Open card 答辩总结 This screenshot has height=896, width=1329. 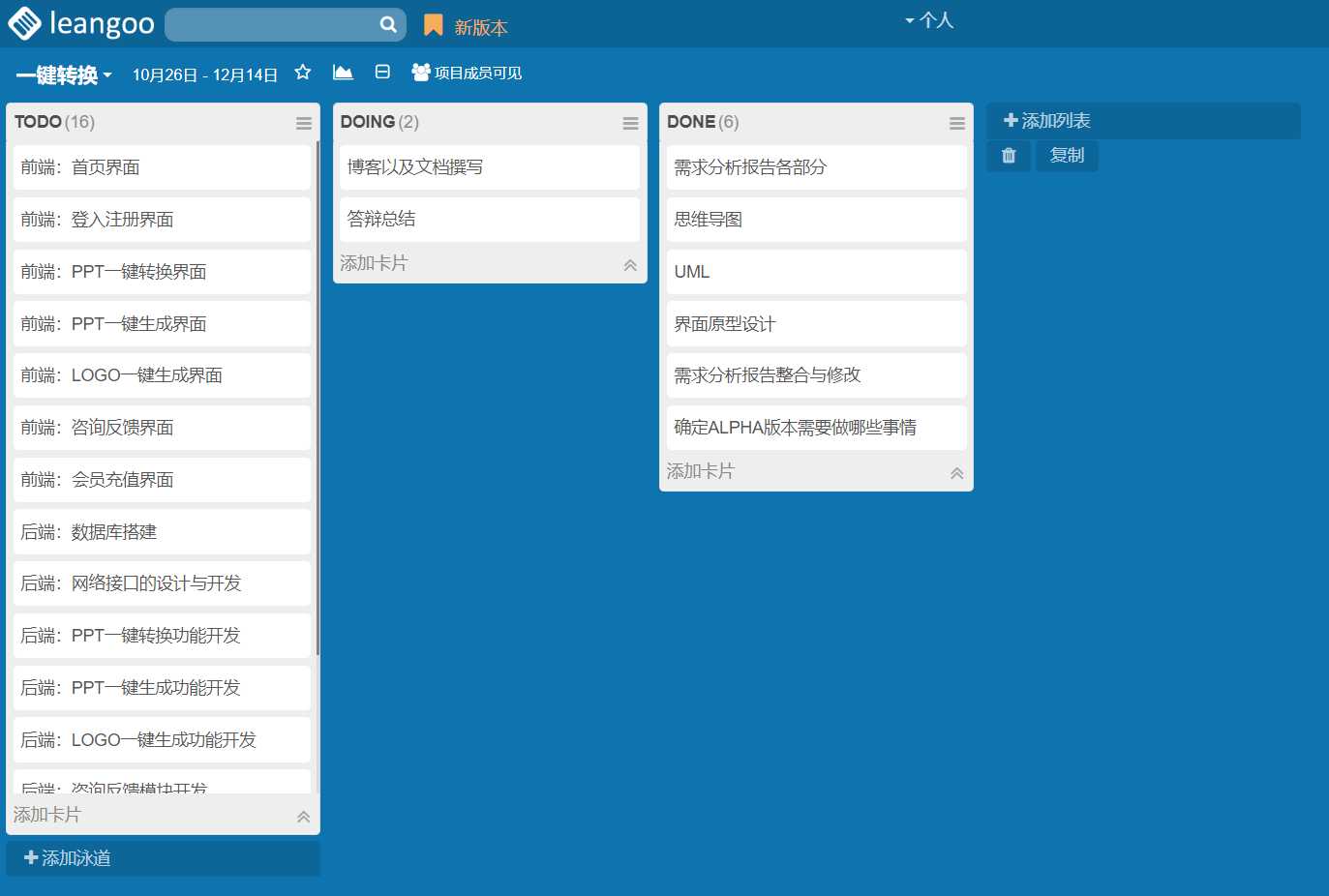pos(489,220)
